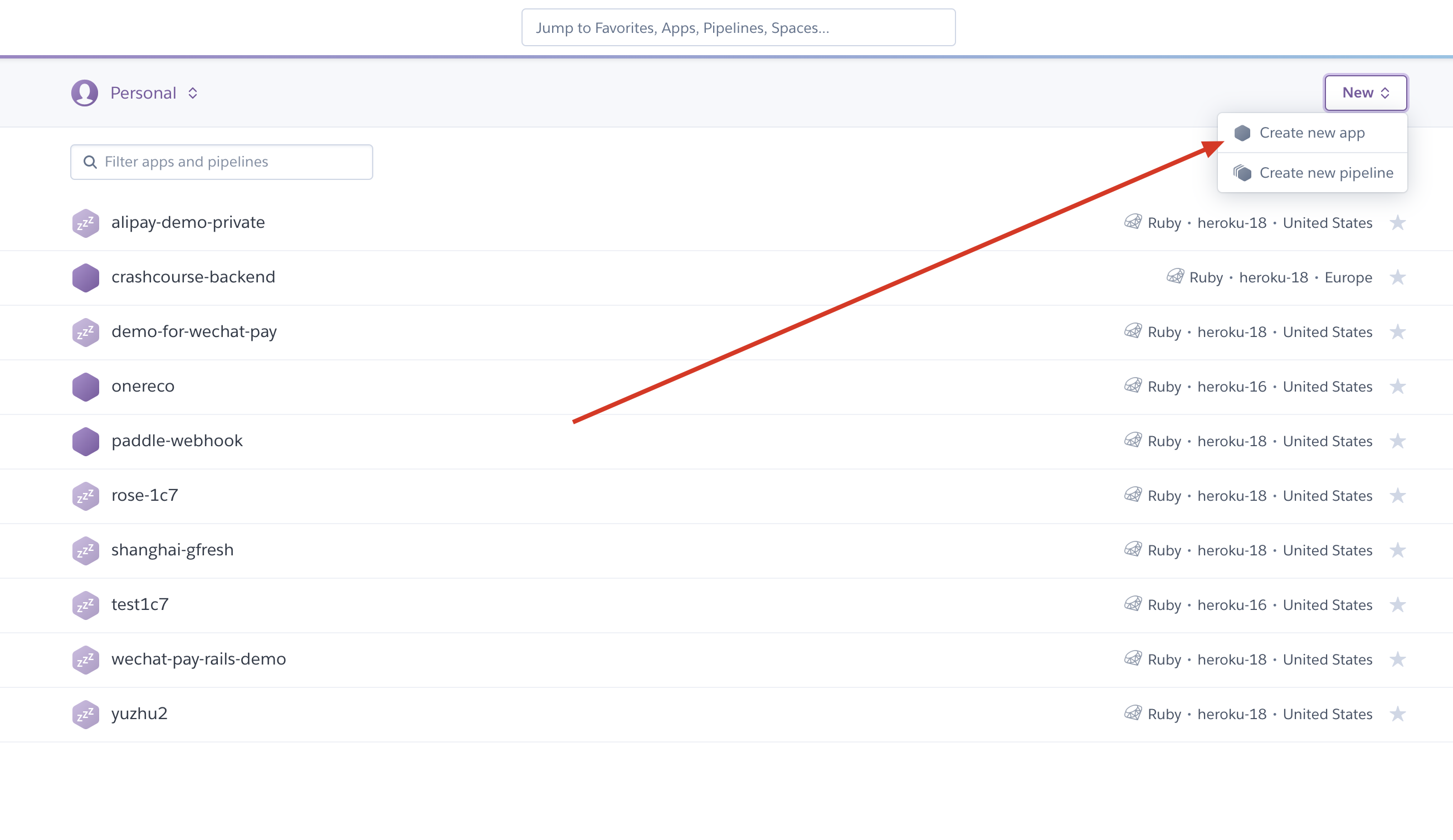Click the Filter apps and pipelines field
This screenshot has height=840, width=1453.
tap(231, 162)
